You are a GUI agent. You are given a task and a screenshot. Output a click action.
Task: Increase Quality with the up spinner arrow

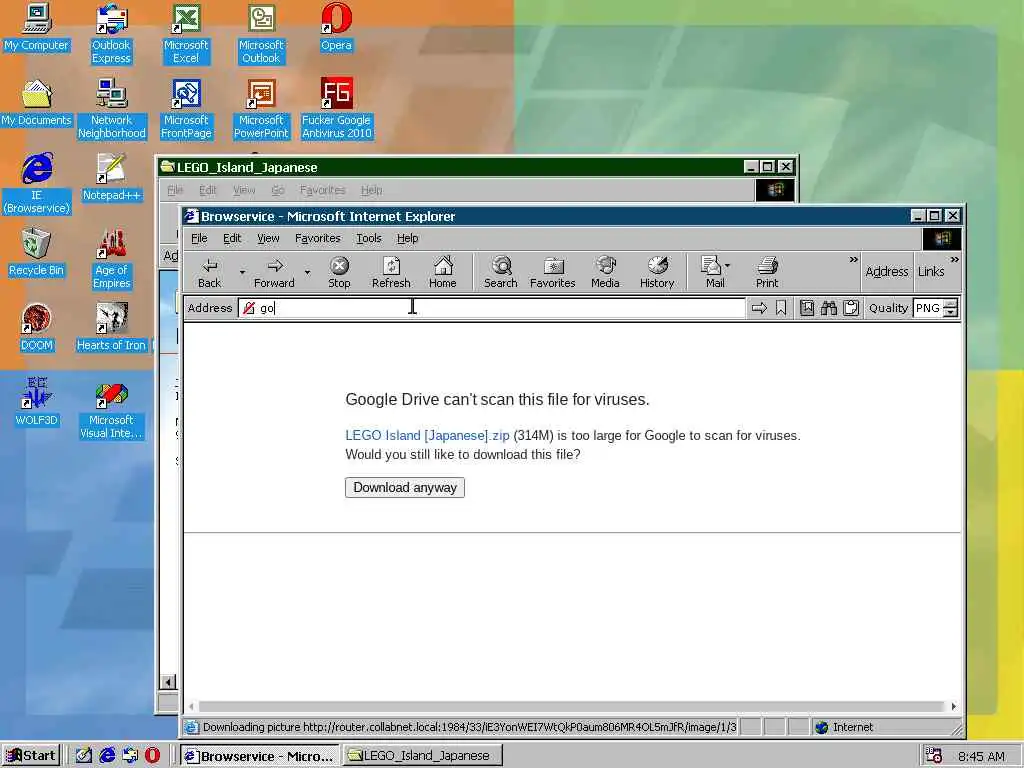coord(952,303)
